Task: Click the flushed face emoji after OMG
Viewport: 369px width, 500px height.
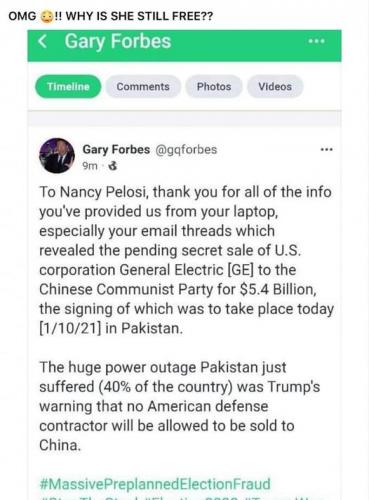Action: click(46, 16)
